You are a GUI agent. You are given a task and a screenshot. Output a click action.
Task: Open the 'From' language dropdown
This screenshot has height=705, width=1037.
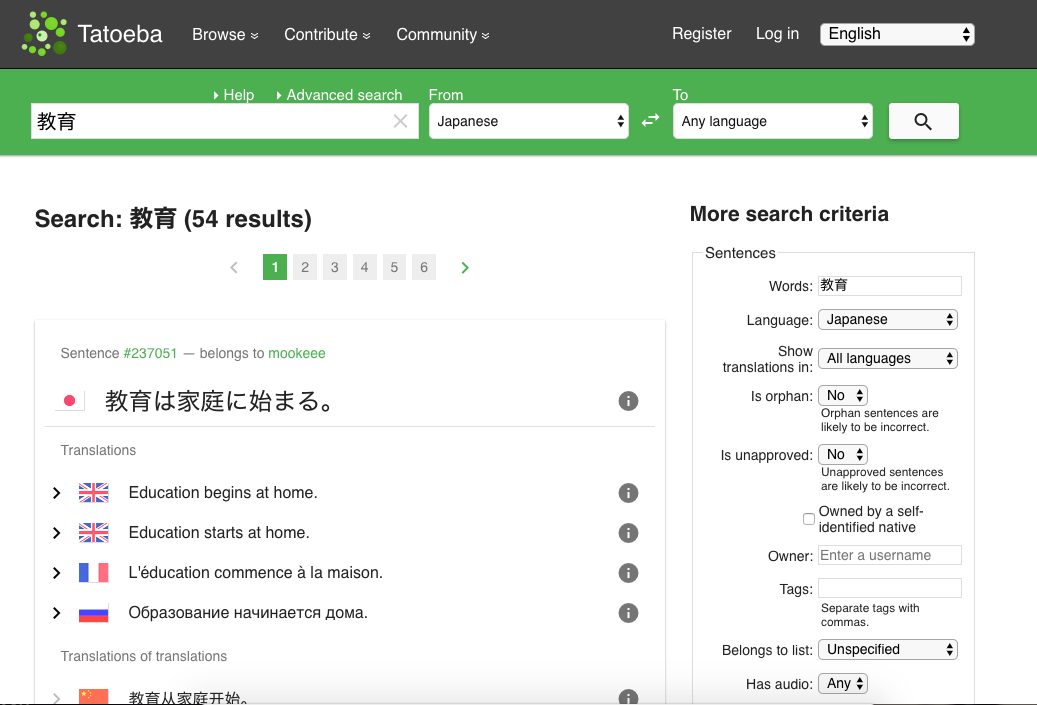(x=528, y=120)
